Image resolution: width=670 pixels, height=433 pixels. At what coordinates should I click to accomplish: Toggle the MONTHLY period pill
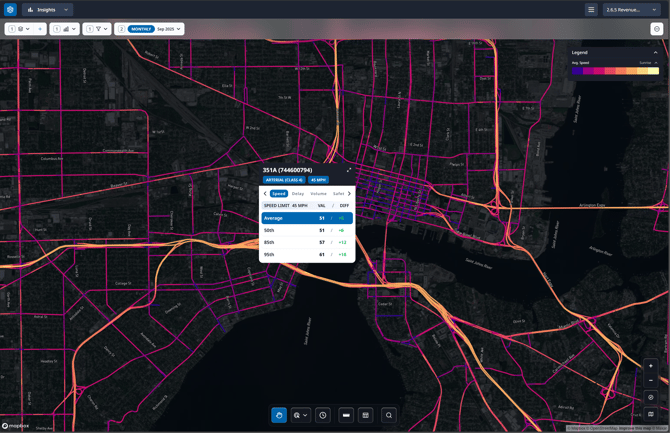[x=141, y=29]
